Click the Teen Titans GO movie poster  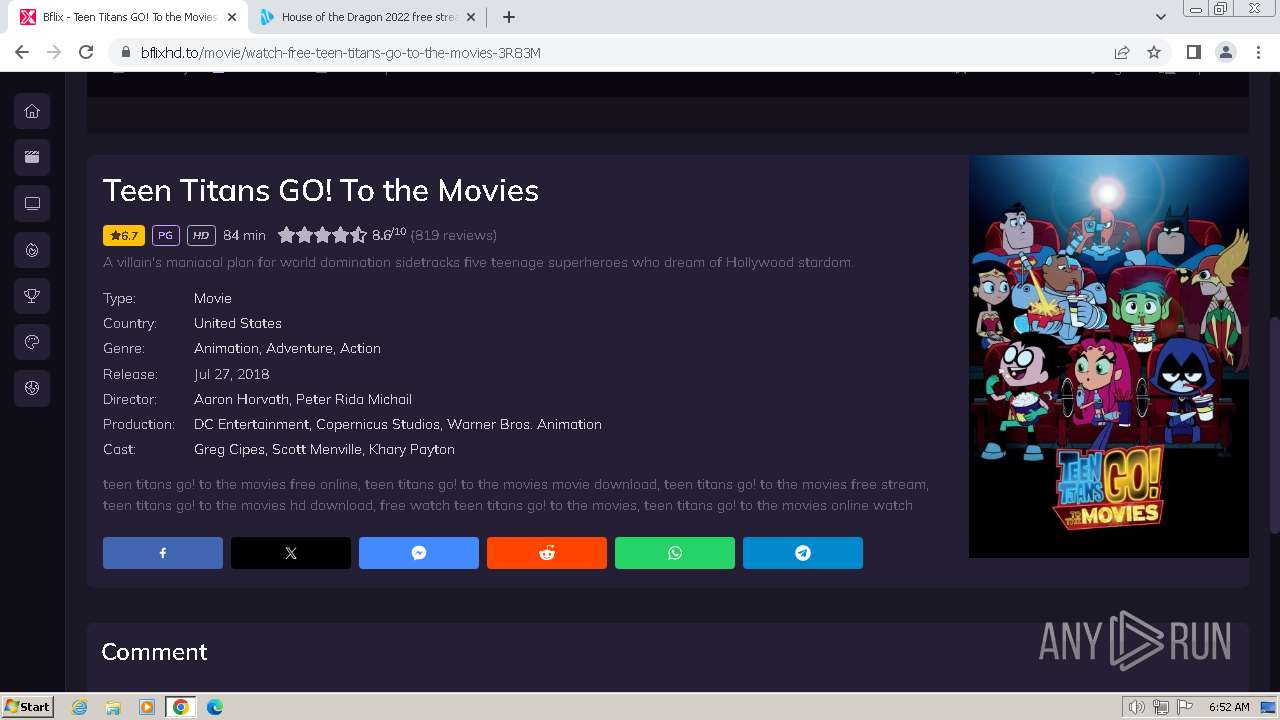point(1108,356)
